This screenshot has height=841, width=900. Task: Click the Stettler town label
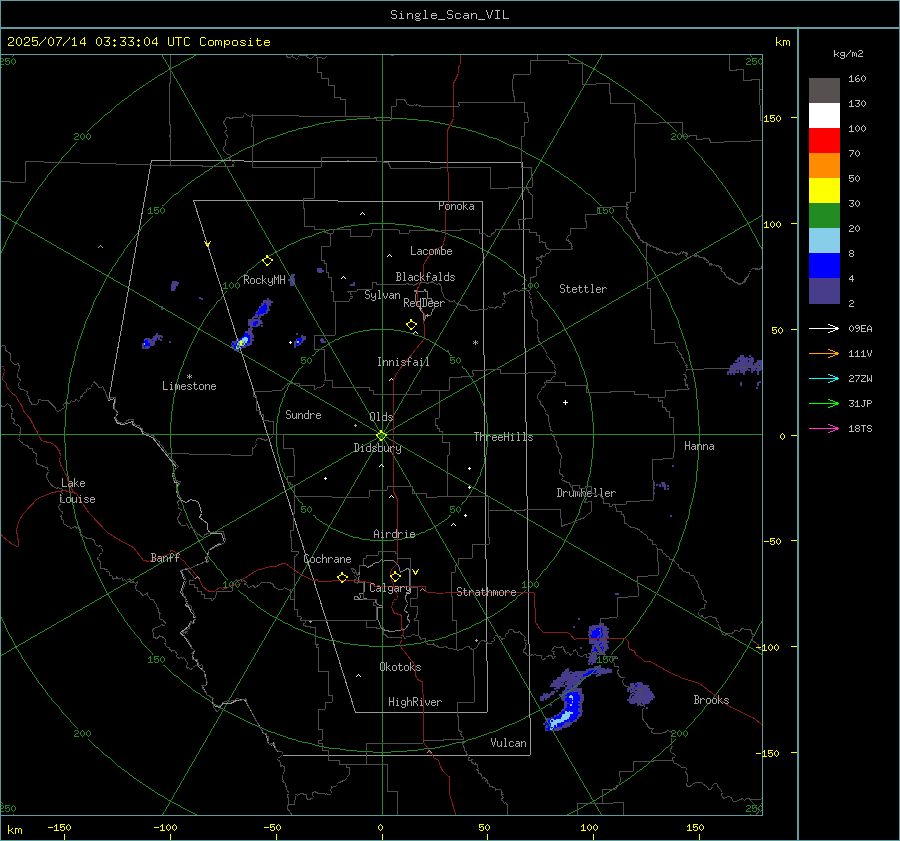(583, 289)
